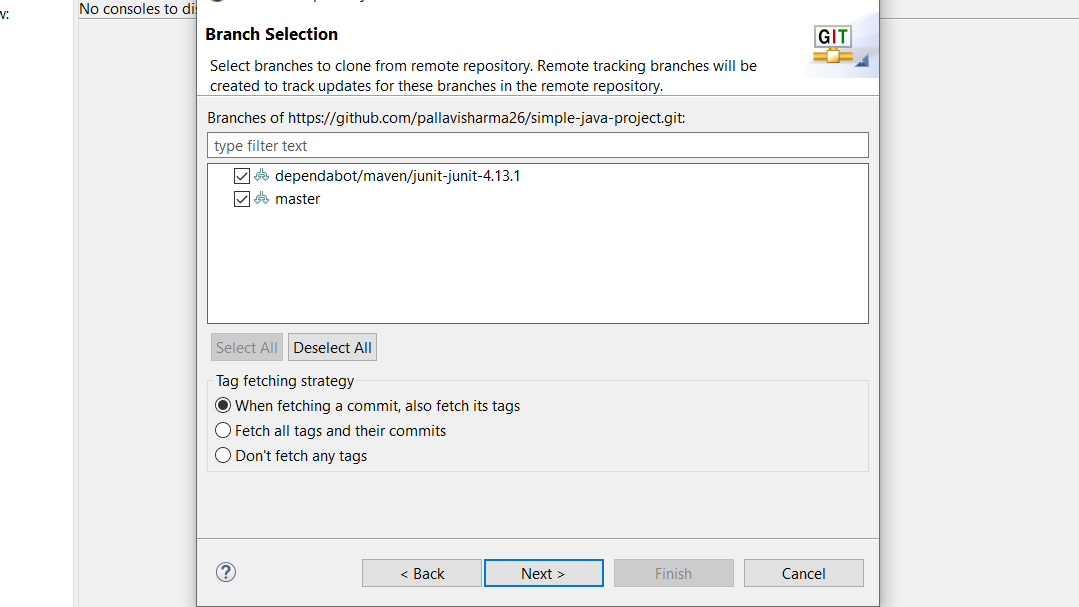The image size is (1079, 607).
Task: Choose 'Fetch all tags and their commits'
Action: 224,431
